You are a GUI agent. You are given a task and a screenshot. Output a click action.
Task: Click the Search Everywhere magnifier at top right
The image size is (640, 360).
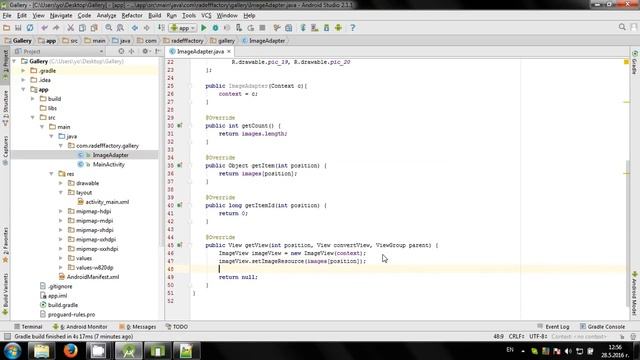[622, 27]
